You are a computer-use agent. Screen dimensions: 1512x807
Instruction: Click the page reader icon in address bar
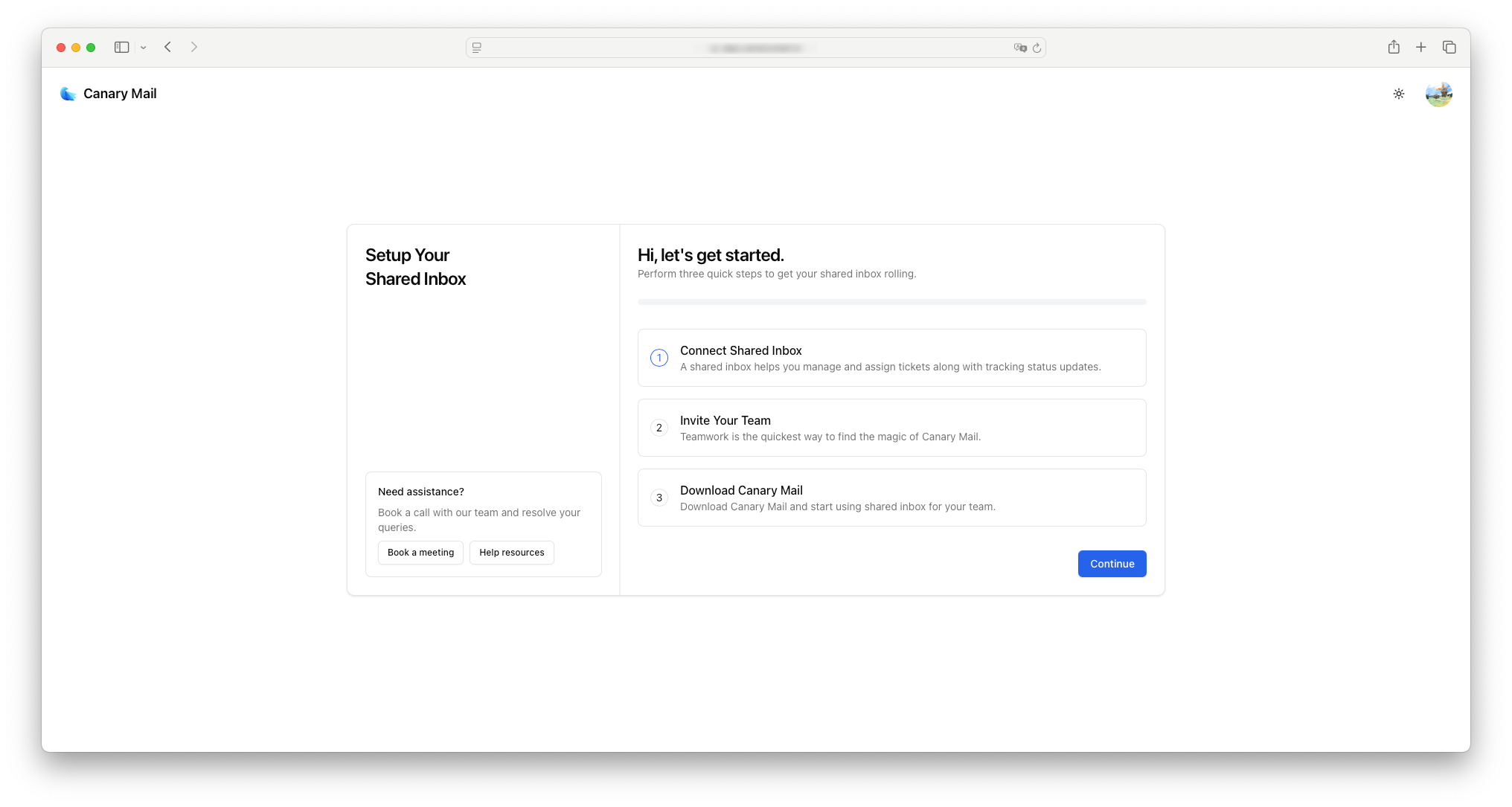(x=477, y=48)
